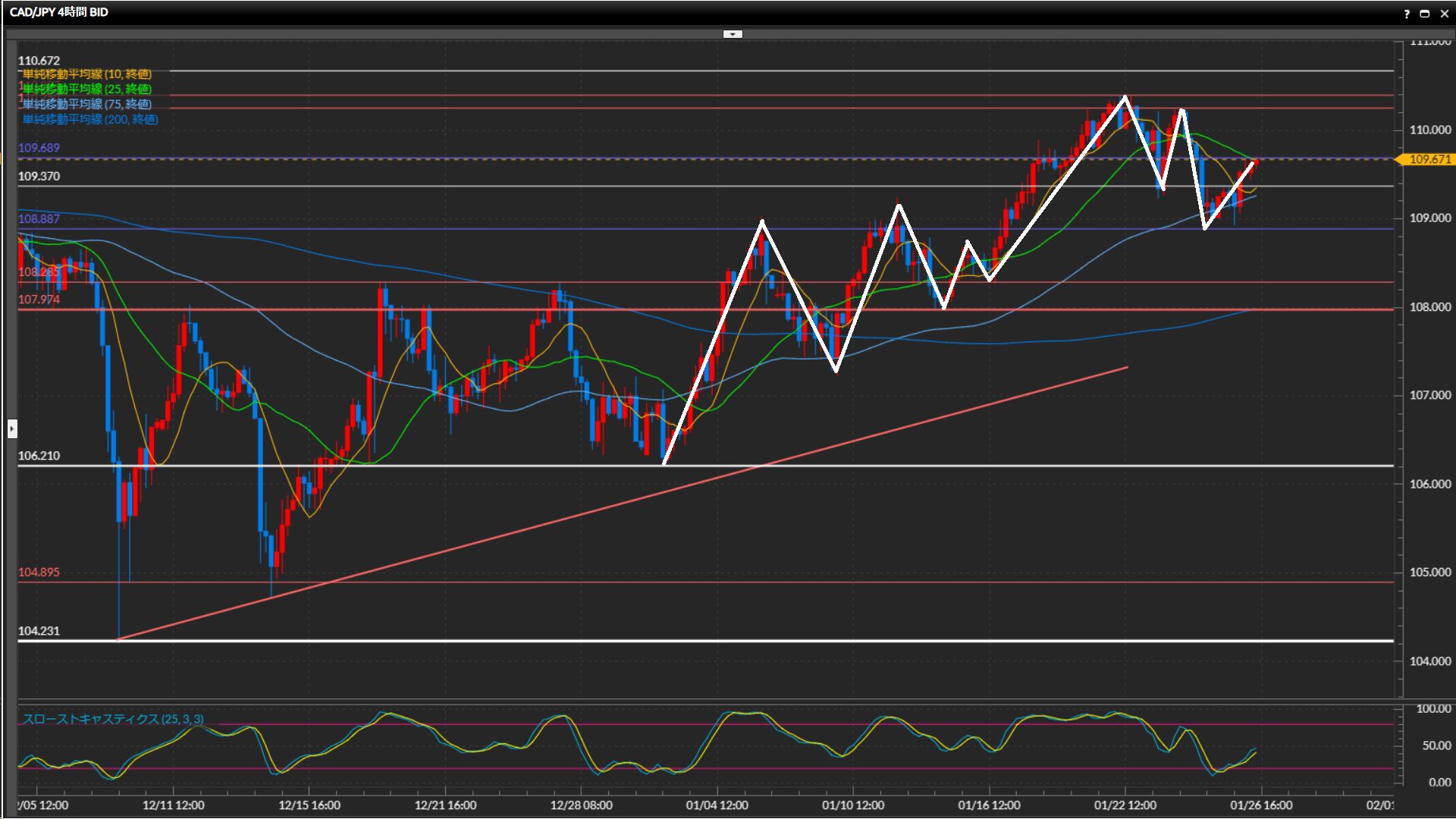
Task: Expand the top toolbar dropdown arrow
Action: pyautogui.click(x=733, y=34)
